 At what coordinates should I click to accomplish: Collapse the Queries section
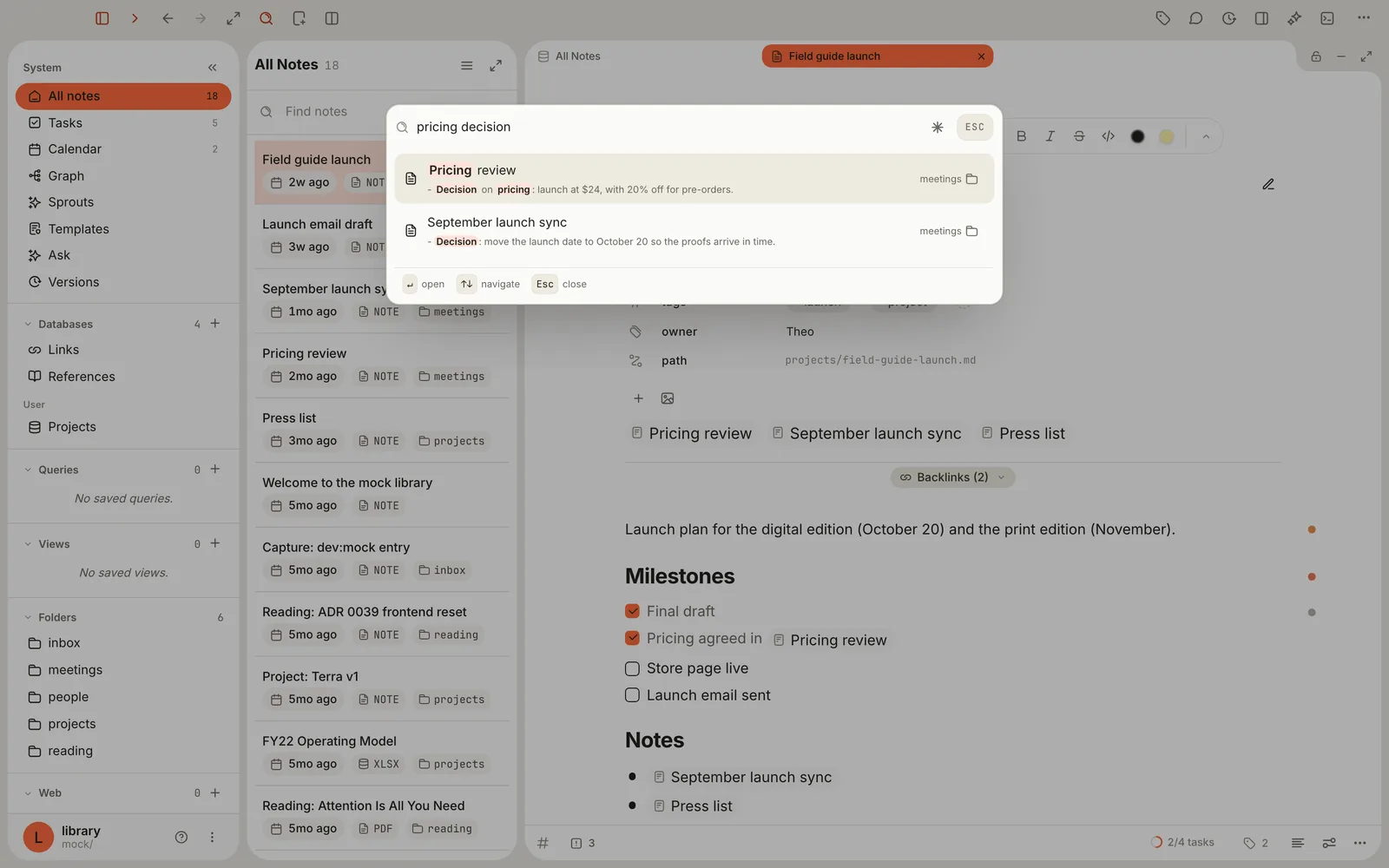28,470
